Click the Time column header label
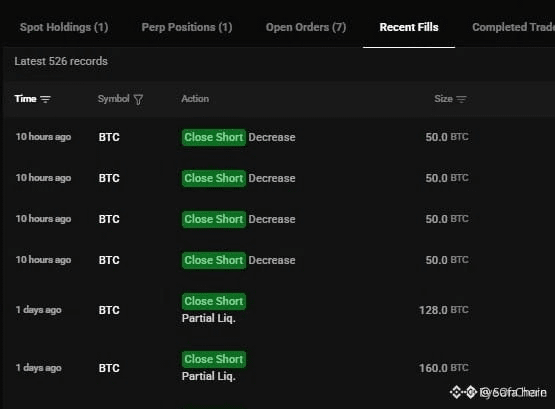 point(25,99)
